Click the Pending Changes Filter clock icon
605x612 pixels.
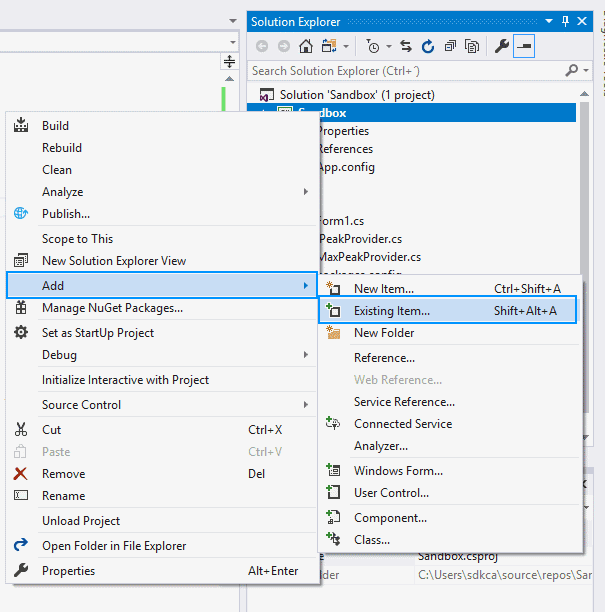[373, 46]
